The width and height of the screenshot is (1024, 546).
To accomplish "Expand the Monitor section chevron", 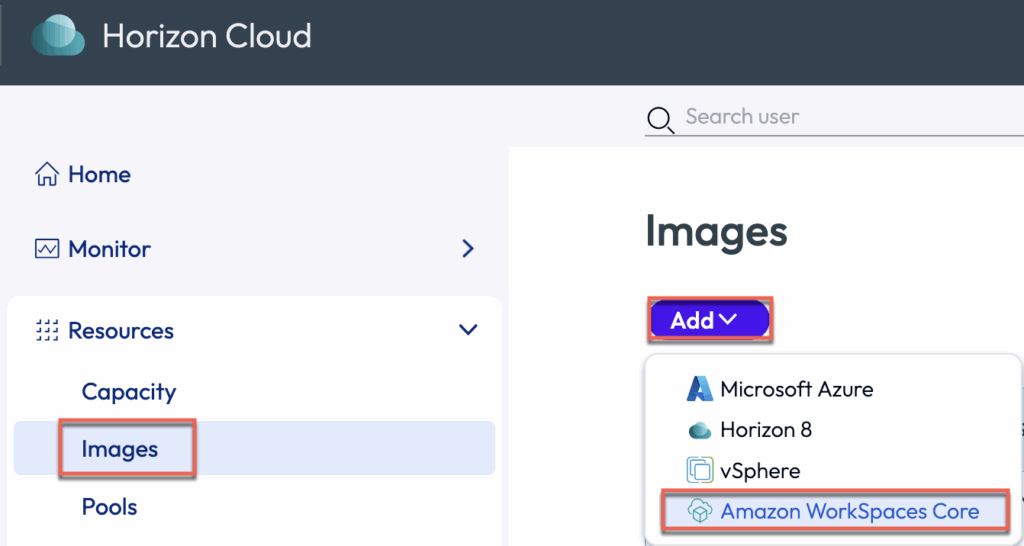I will (x=467, y=249).
